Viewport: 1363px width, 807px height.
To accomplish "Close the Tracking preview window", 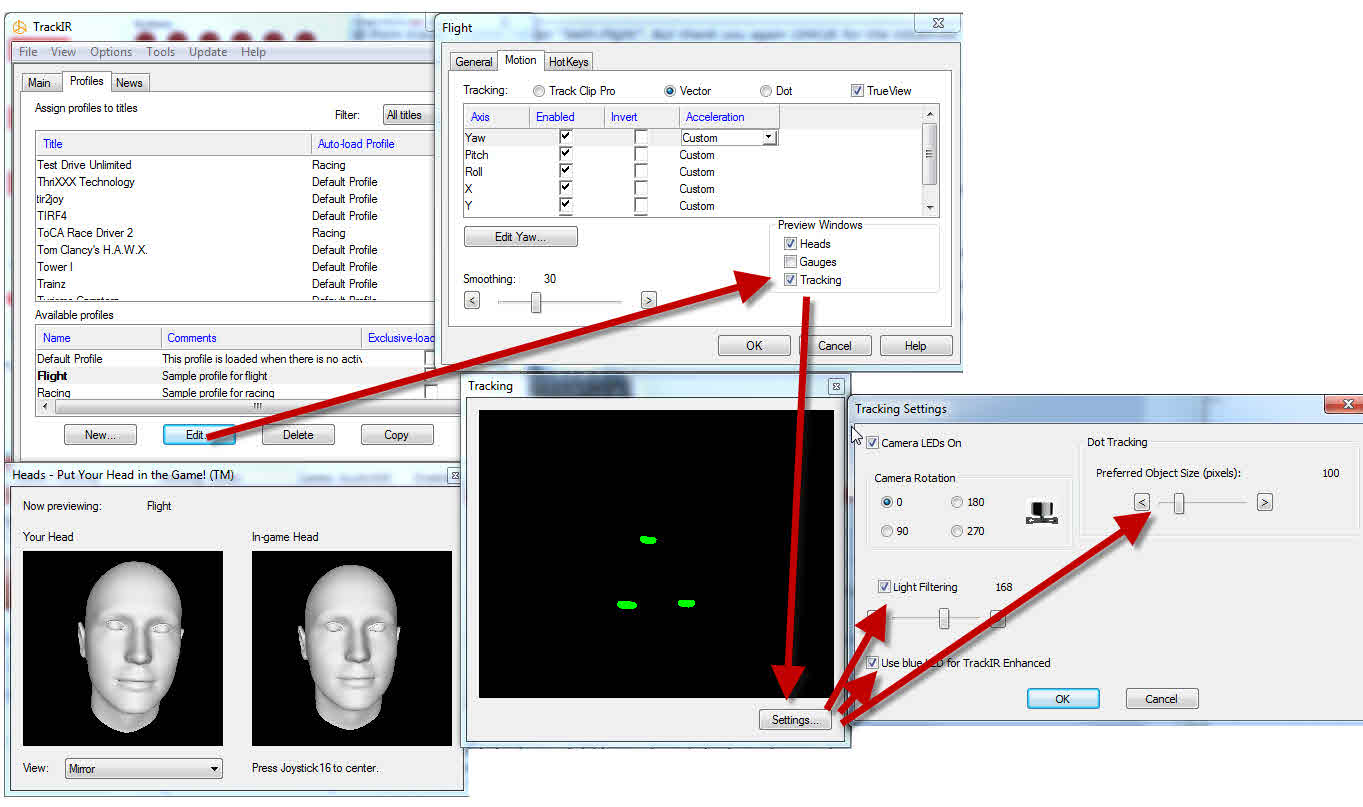I will pos(836,386).
